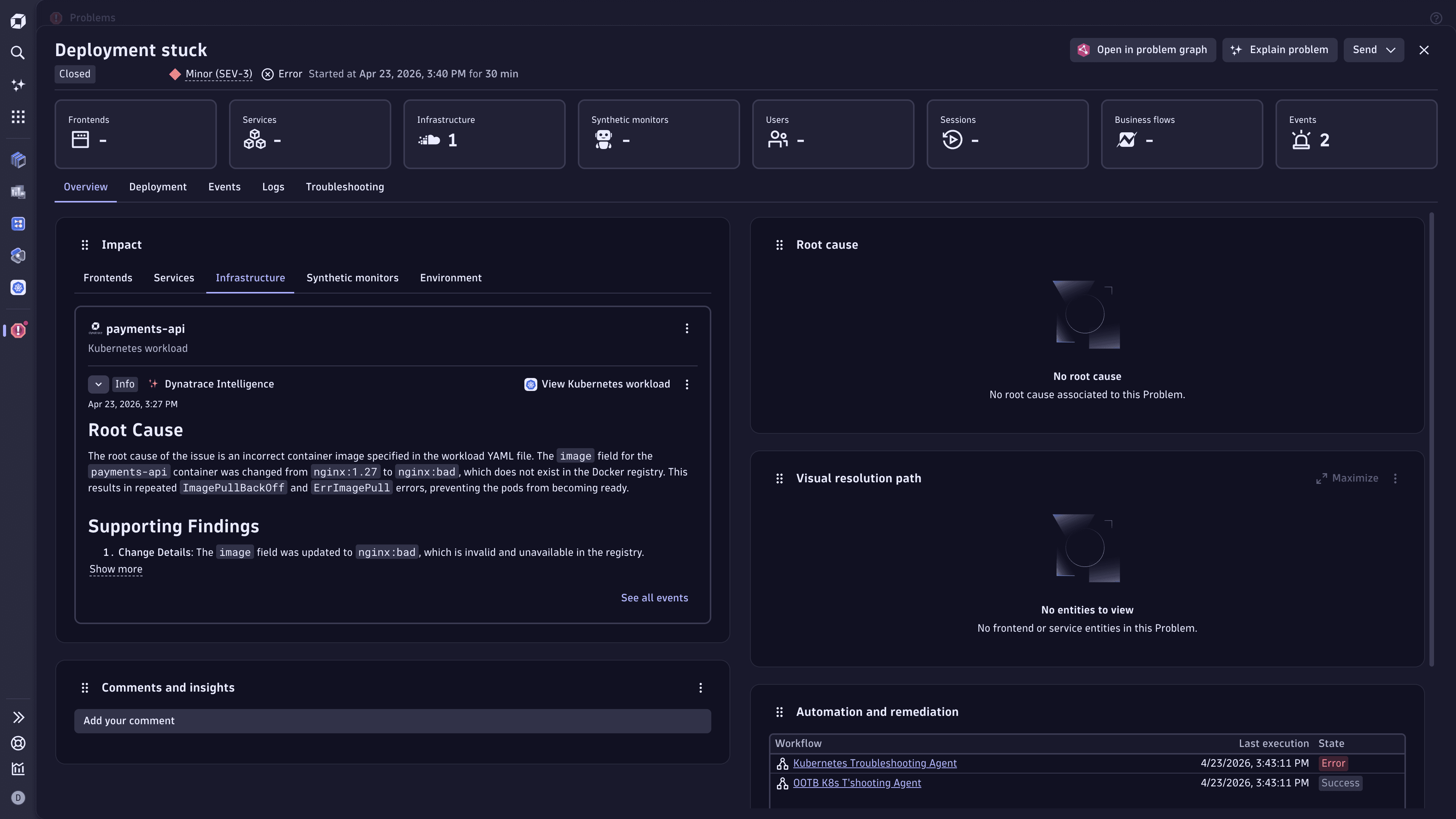
Task: Click the payments-api workload name
Action: [x=145, y=328]
